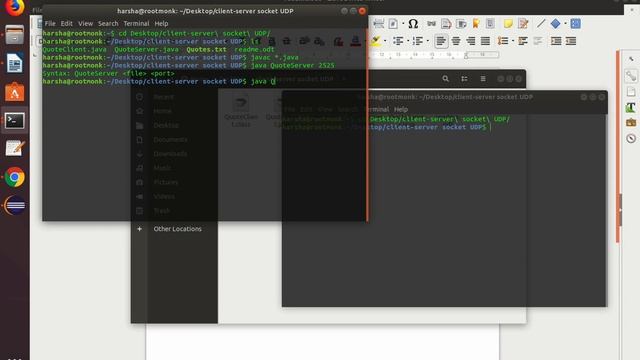The width and height of the screenshot is (640, 360).
Task: Open the Styles deck in Writer sidebar
Action: 631,107
